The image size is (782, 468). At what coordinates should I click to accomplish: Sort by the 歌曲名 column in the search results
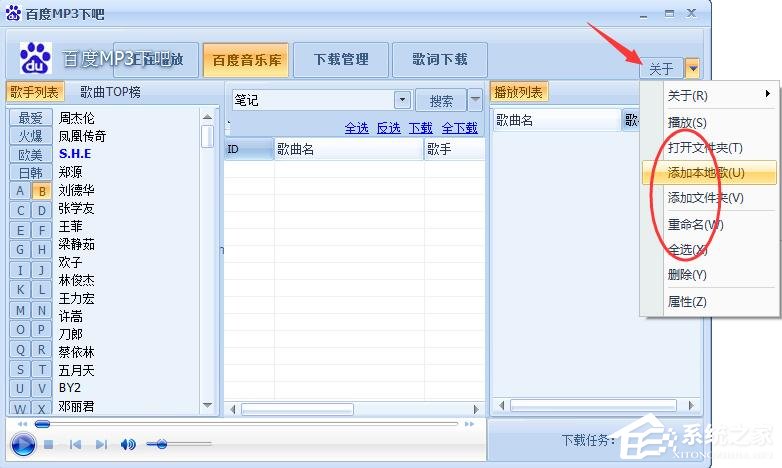(x=349, y=149)
